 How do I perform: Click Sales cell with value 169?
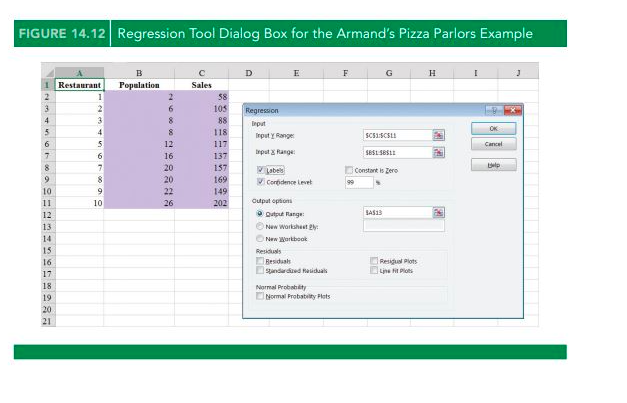pos(202,179)
